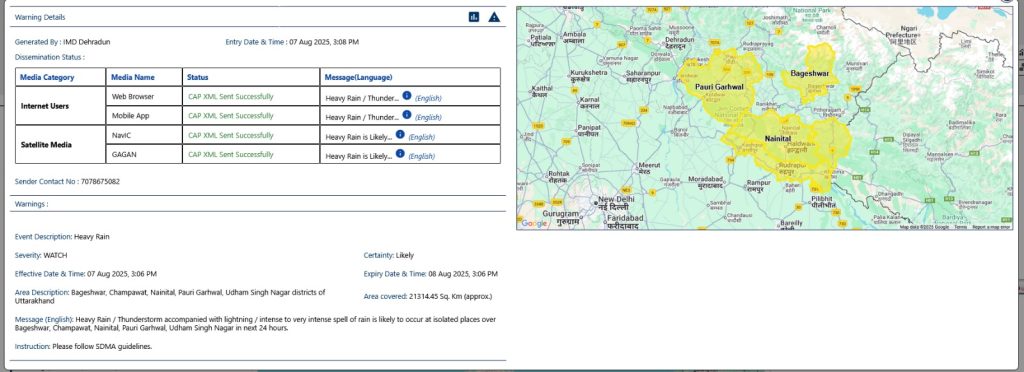Image resolution: width=1024 pixels, height=372 pixels.
Task: Select the Bageshwar yellow region on map
Action: point(810,74)
